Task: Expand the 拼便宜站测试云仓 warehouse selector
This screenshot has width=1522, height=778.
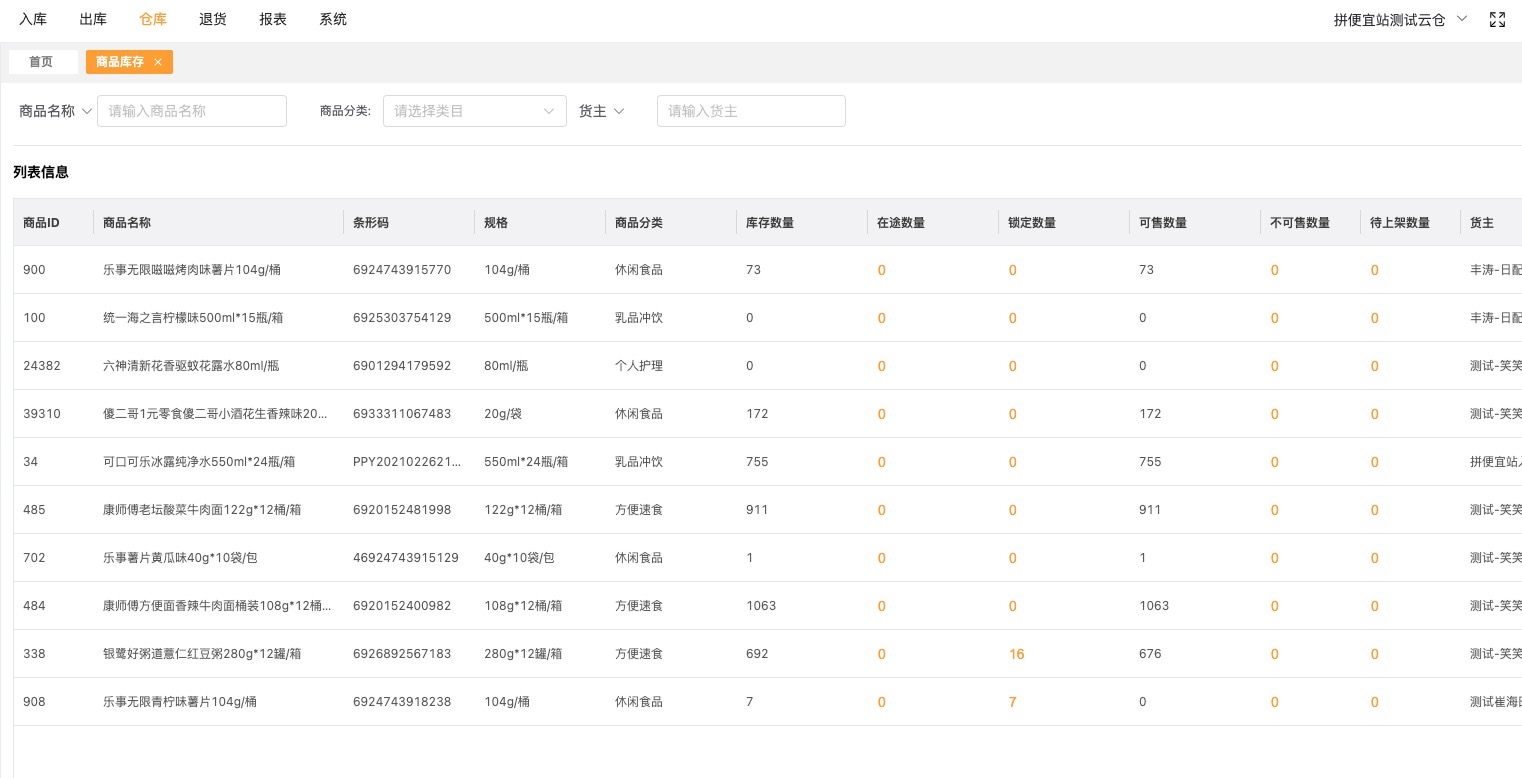Action: [1400, 19]
